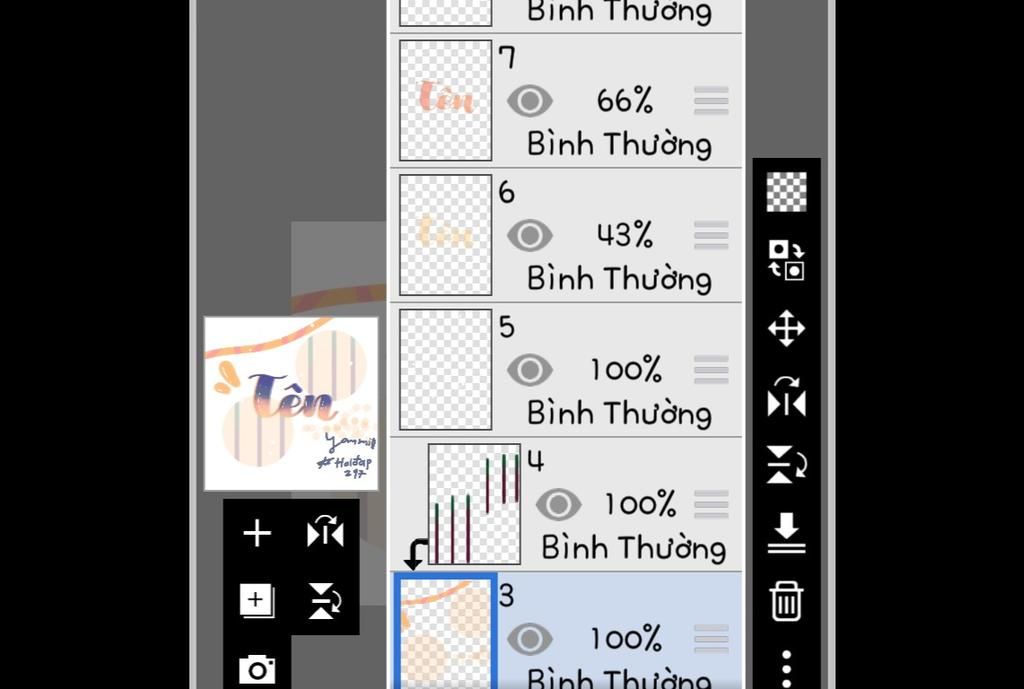Select layer 6 row in the list

point(566,235)
